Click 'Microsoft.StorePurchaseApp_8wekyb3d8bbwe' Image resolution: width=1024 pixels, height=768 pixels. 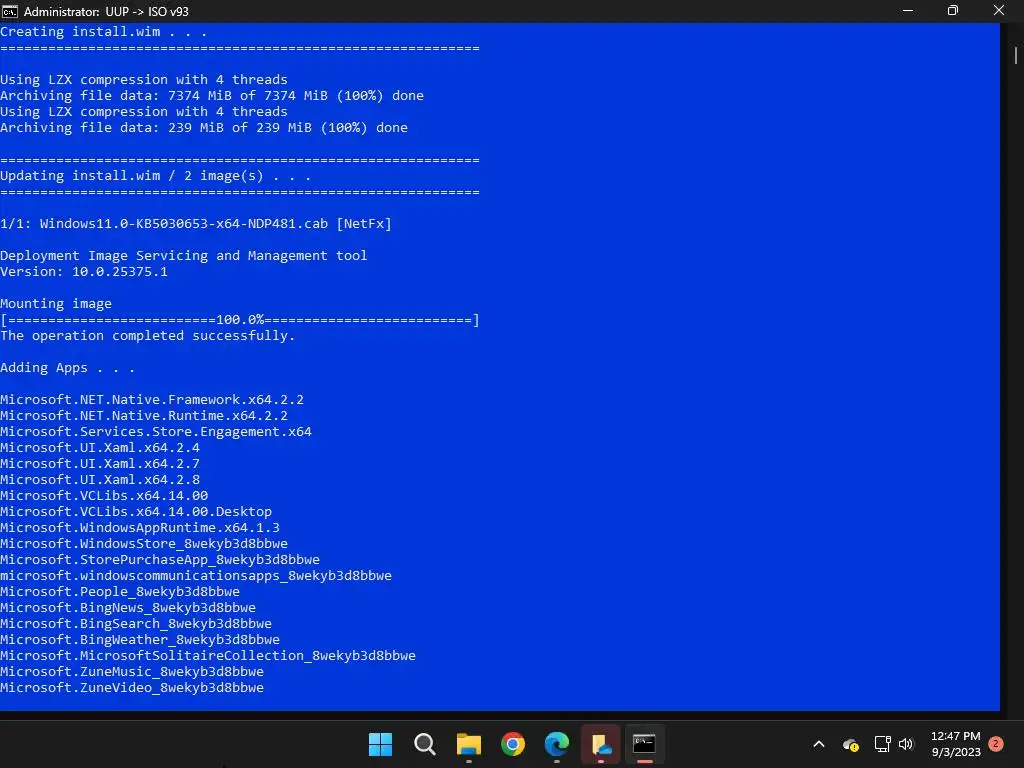point(160,560)
